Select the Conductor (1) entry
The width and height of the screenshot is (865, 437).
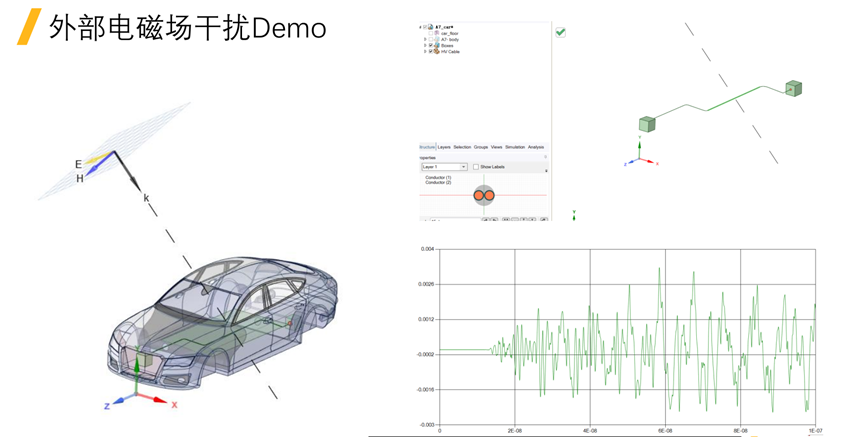[x=438, y=178]
